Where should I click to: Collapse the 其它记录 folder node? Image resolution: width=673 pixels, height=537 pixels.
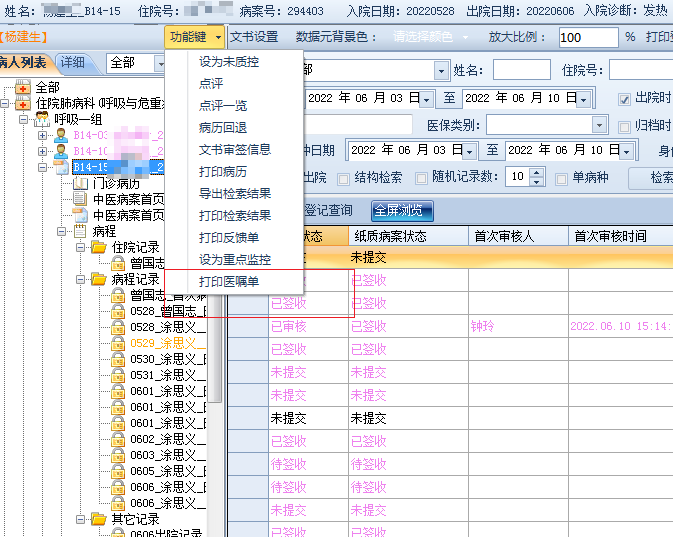click(80, 519)
